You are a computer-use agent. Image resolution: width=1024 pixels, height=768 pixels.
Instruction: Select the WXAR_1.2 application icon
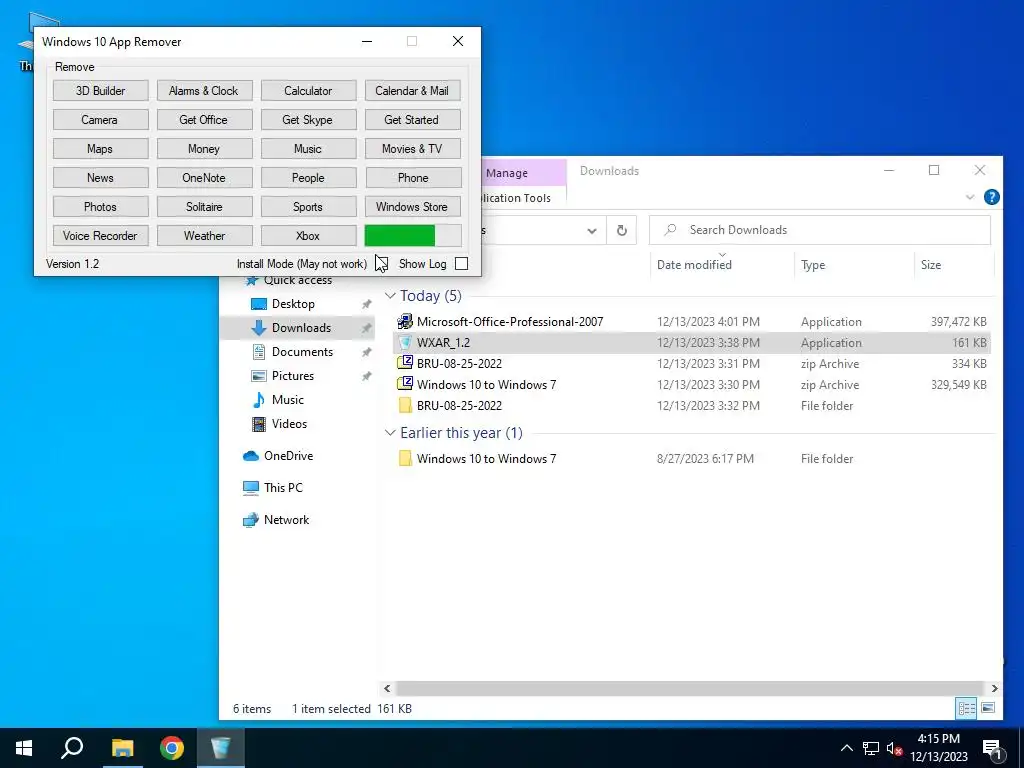click(405, 342)
